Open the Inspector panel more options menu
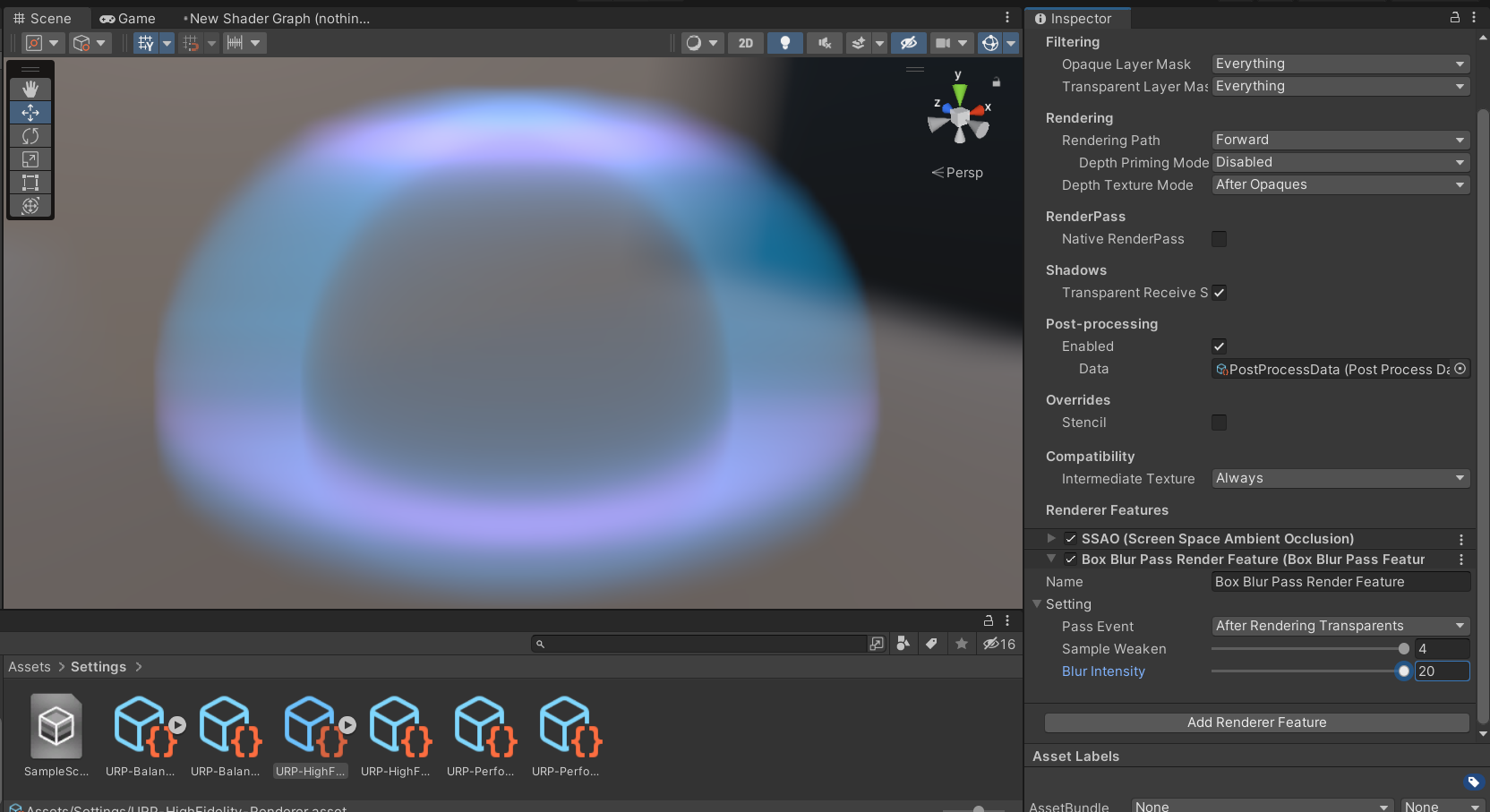This screenshot has height=812, width=1490. [1474, 17]
